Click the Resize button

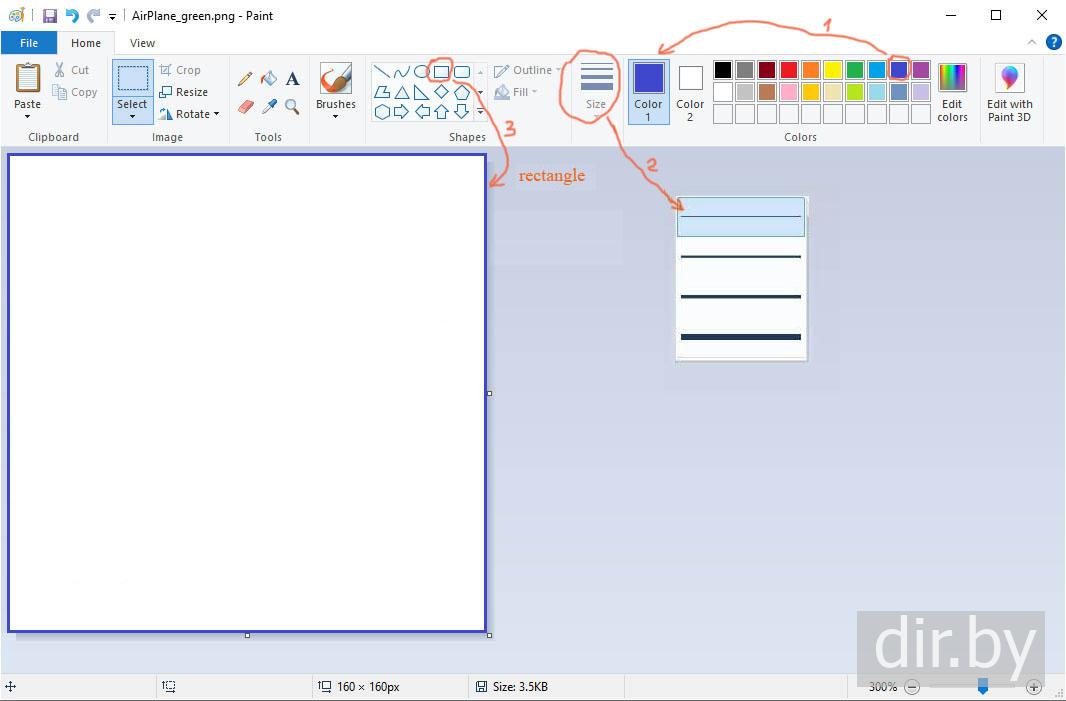tap(184, 92)
